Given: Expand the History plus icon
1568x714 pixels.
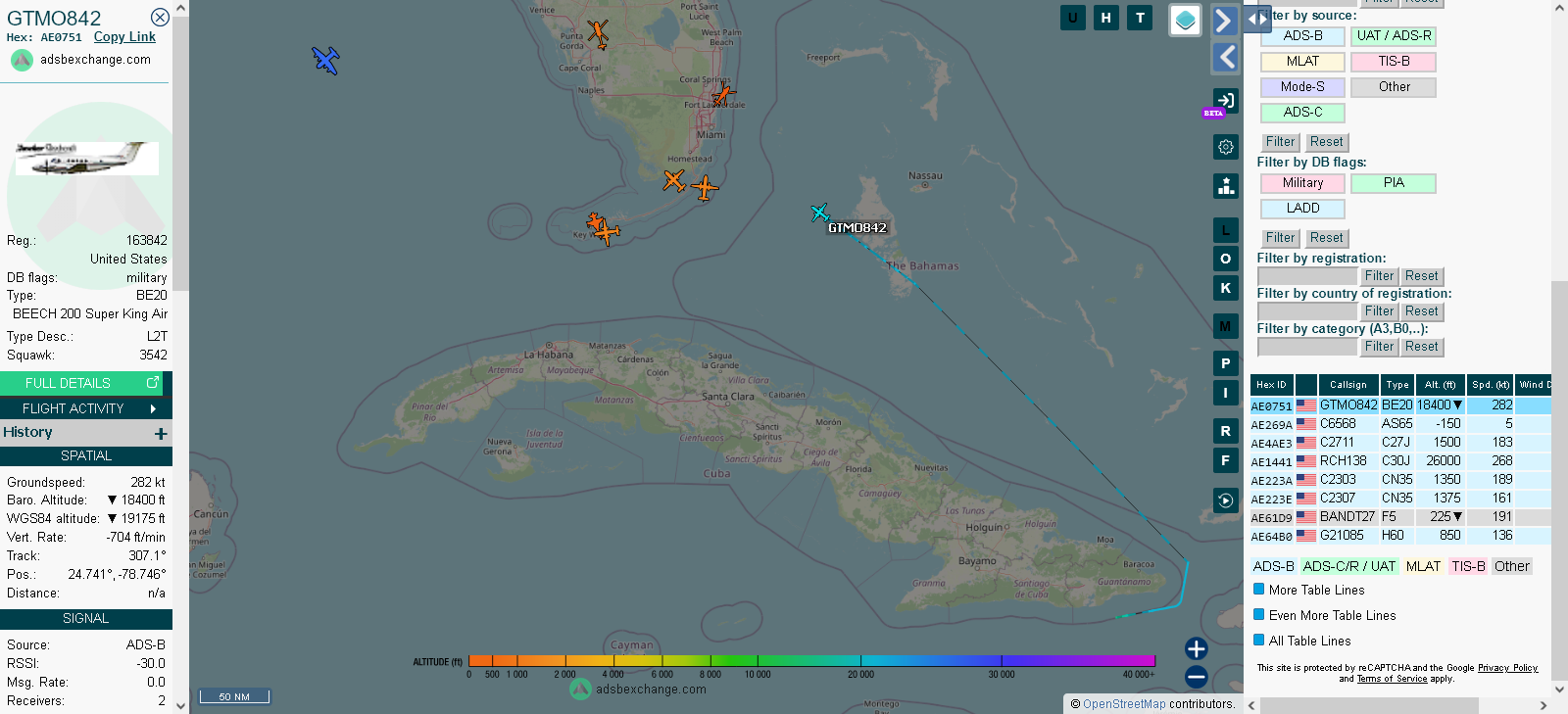Looking at the screenshot, I should pos(161,433).
